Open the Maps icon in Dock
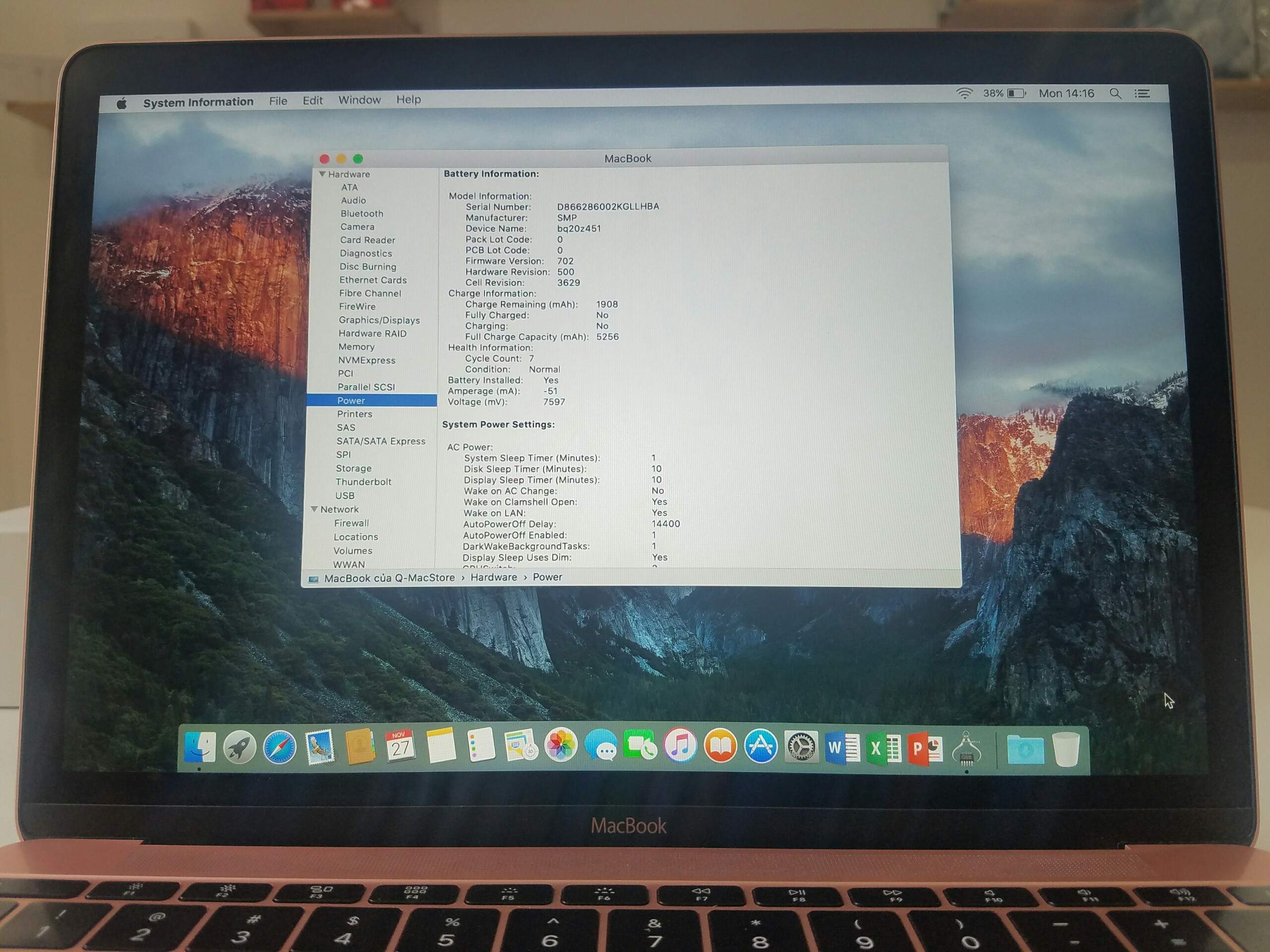This screenshot has height=952, width=1270. tap(520, 745)
